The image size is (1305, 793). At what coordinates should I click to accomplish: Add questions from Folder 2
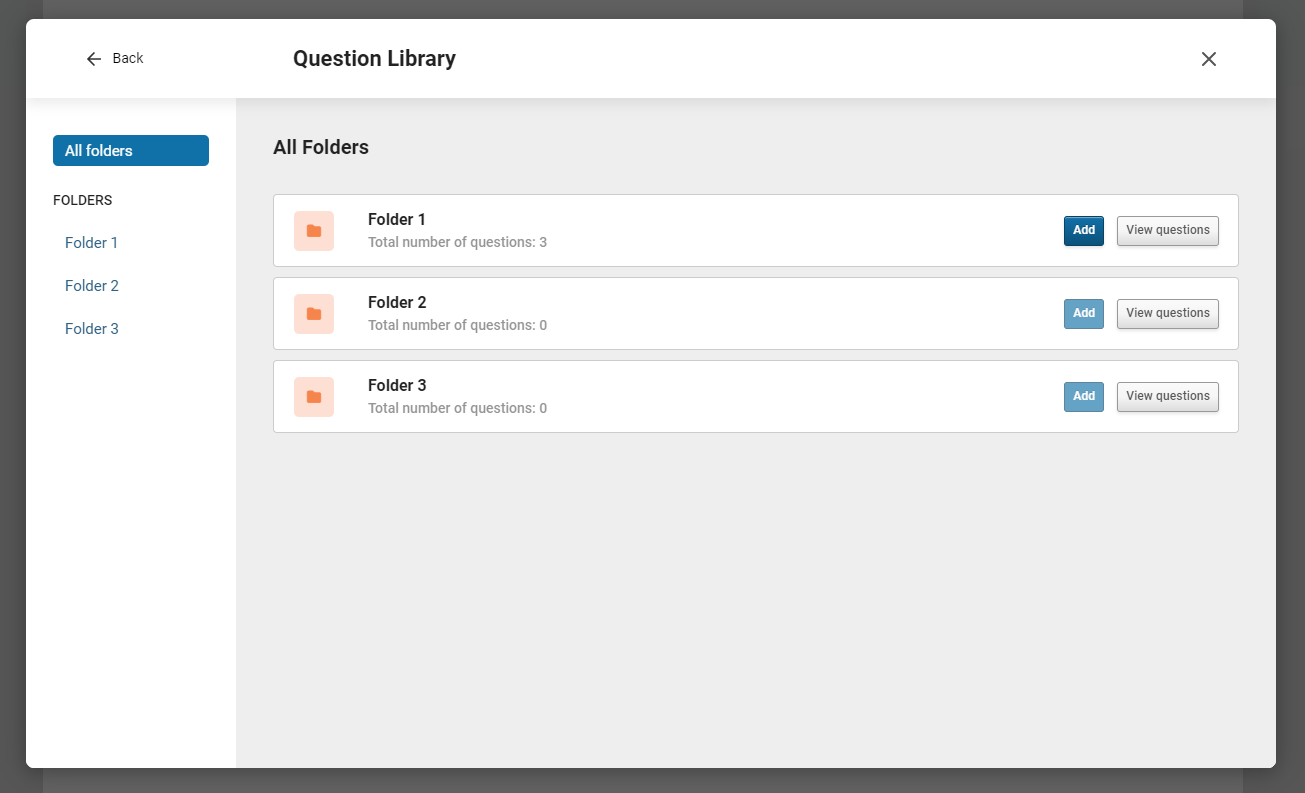point(1083,313)
